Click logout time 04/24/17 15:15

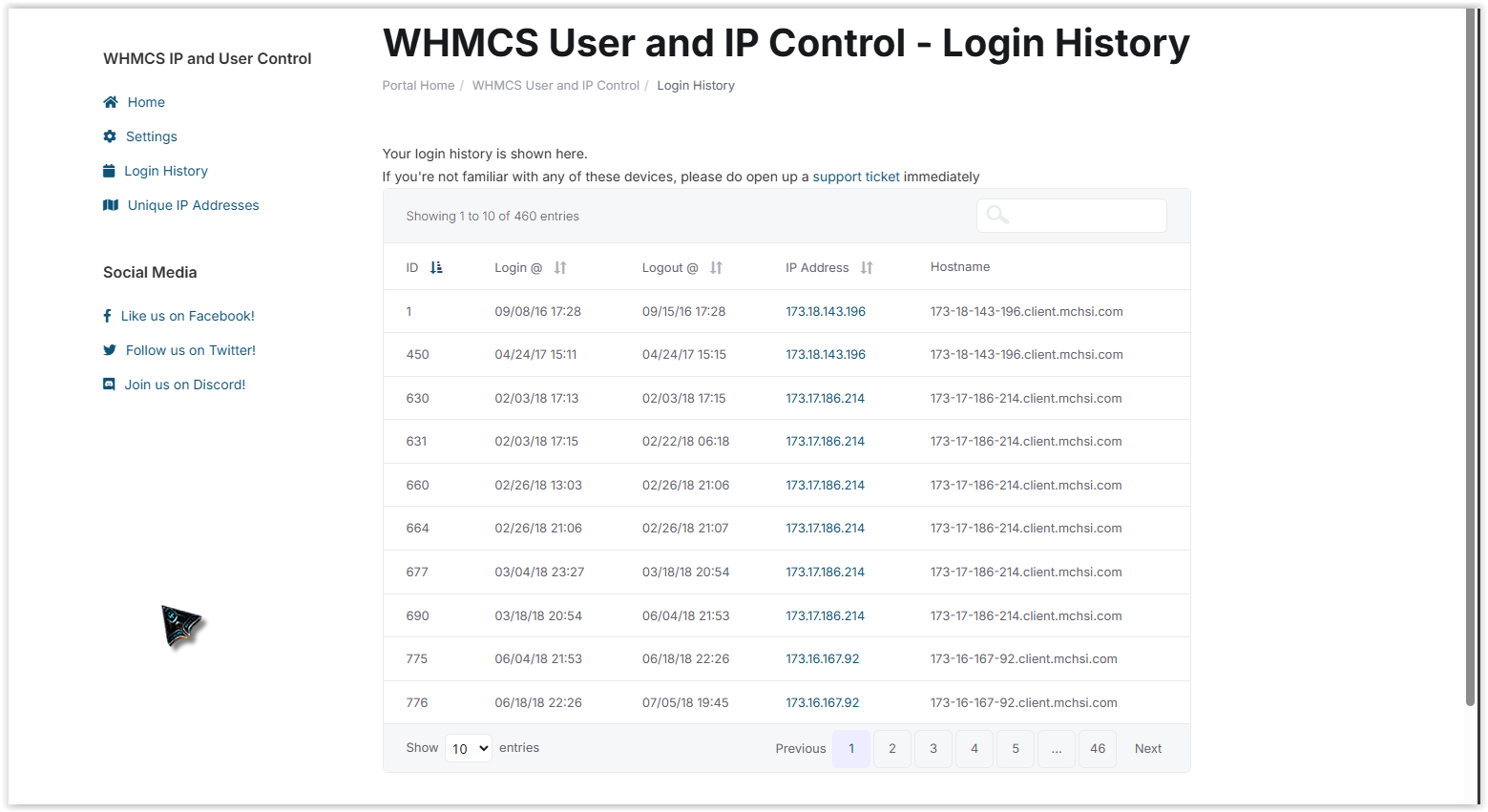[684, 354]
